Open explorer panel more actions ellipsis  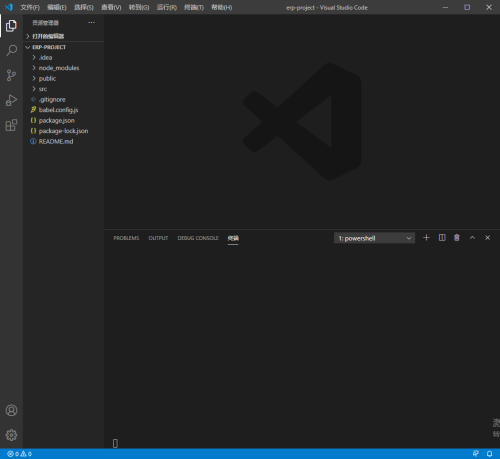pyautogui.click(x=91, y=23)
